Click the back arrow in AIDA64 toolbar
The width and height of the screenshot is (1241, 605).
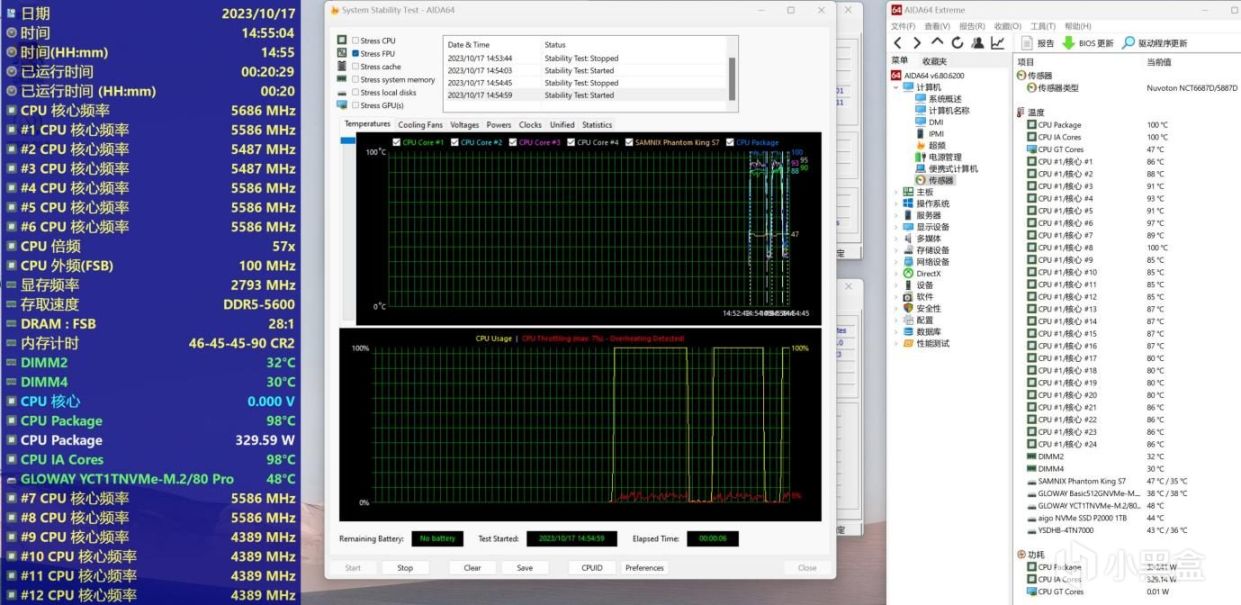(897, 43)
